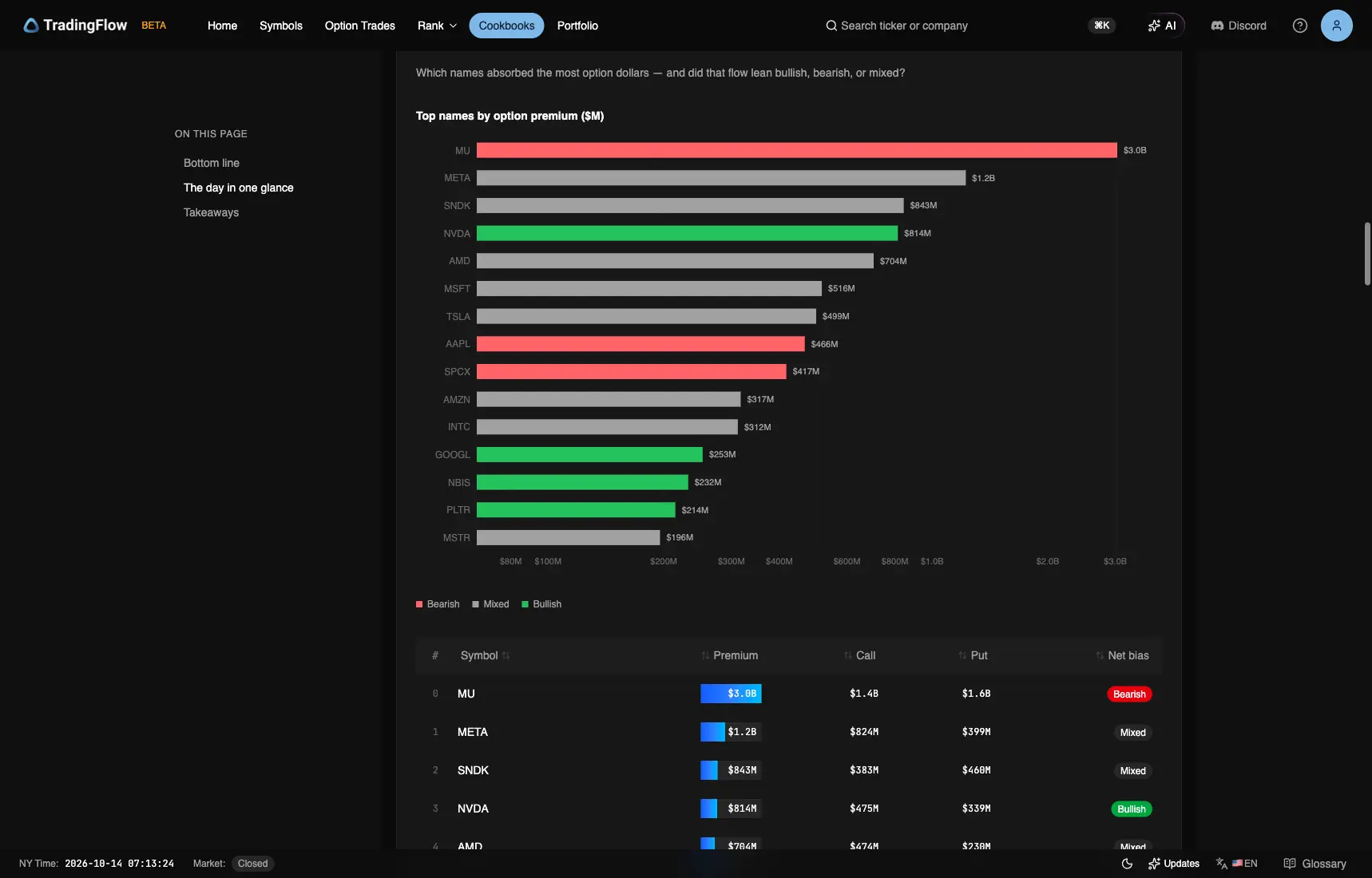Screen dimensions: 1372x878
Task: Jump to Takeaways section
Action: (211, 212)
